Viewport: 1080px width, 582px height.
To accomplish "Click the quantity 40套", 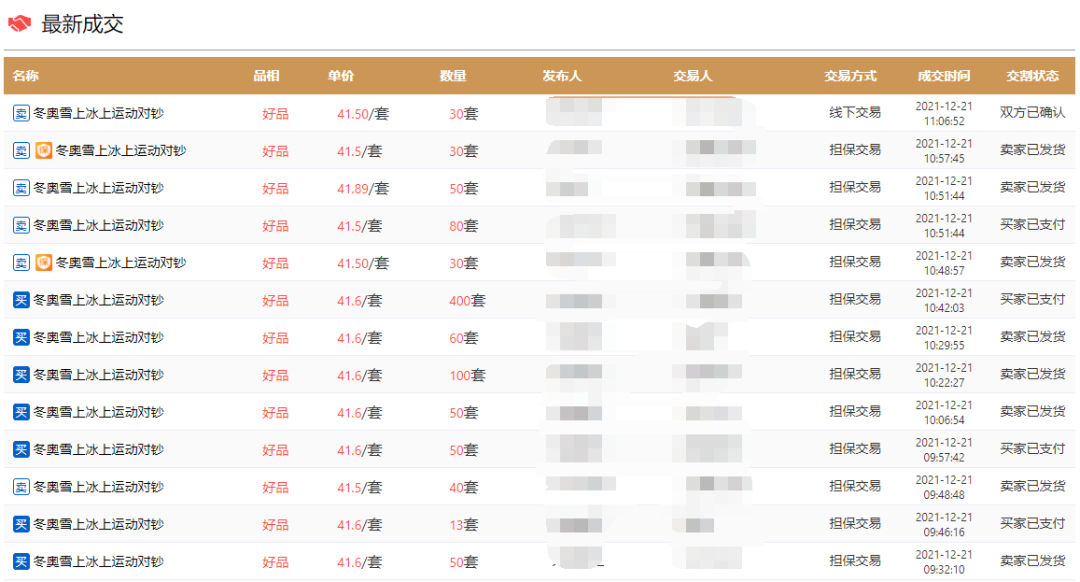I will point(464,488).
